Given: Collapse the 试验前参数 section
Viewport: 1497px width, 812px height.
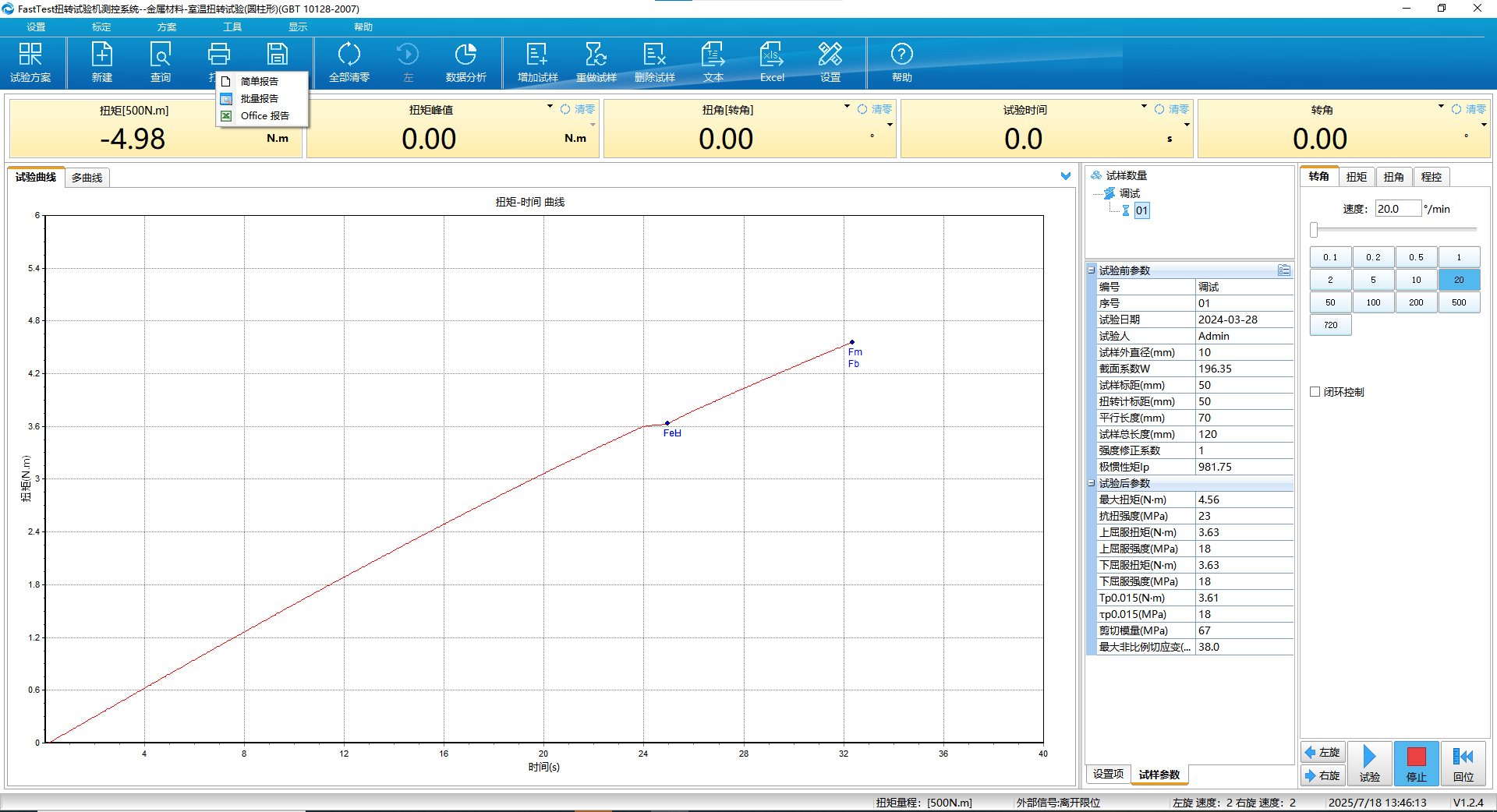Looking at the screenshot, I should 1092,270.
